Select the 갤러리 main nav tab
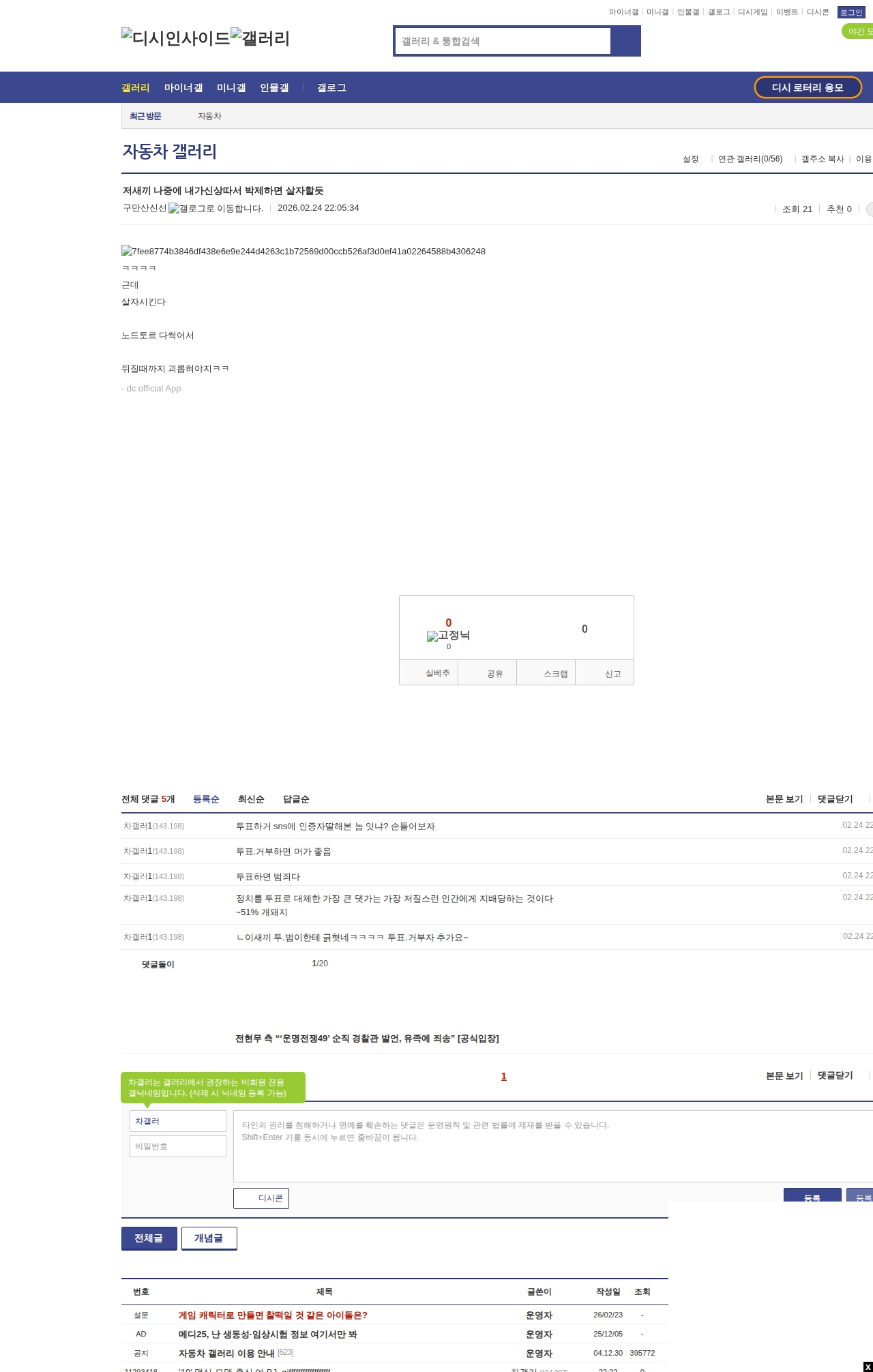Screen dimensions: 873x1372 135,88
